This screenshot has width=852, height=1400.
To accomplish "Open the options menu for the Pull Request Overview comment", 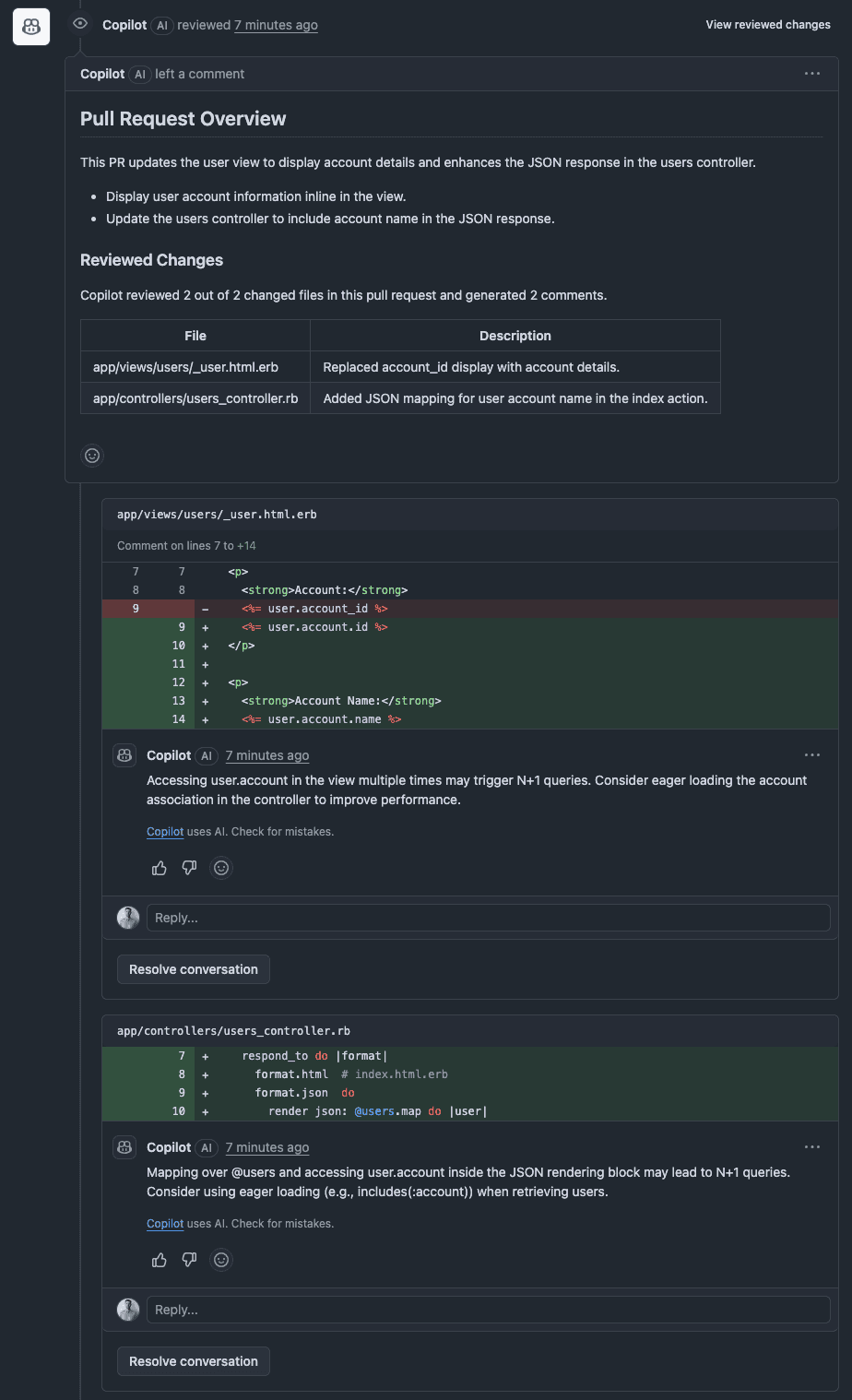I will click(812, 74).
